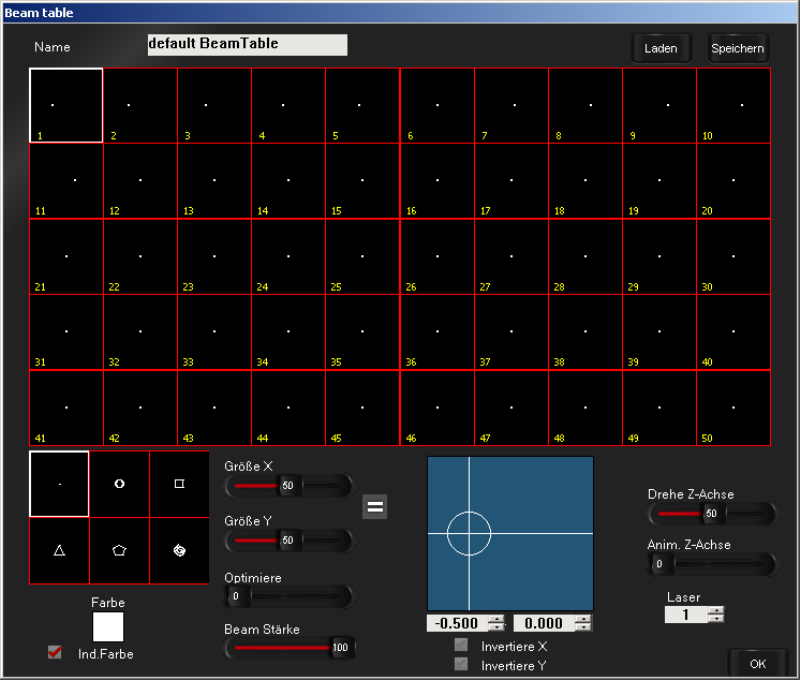Select beam cell 33
Viewport: 800px width, 680px height.
coord(214,332)
